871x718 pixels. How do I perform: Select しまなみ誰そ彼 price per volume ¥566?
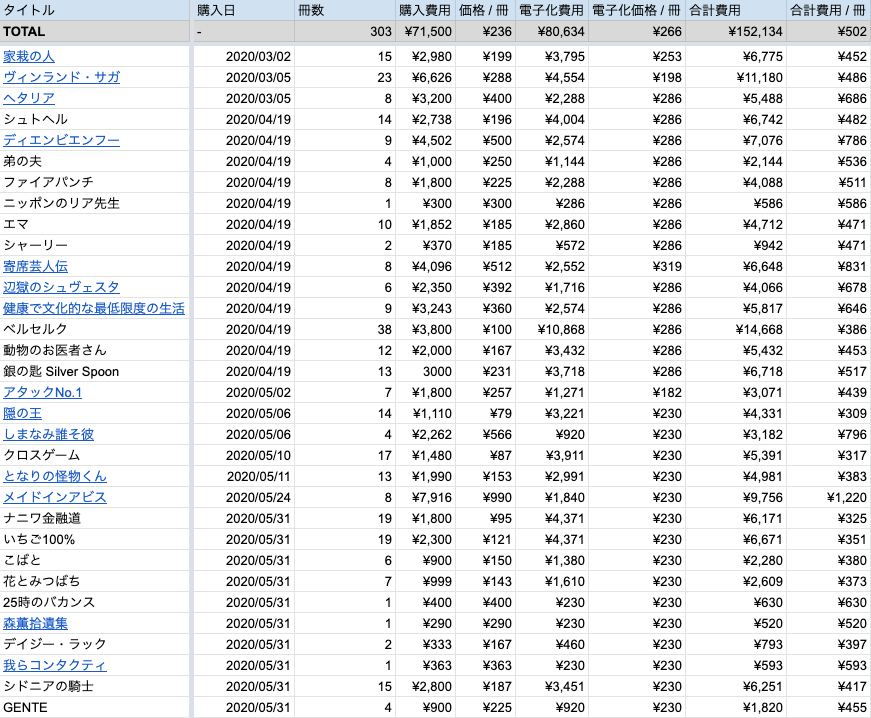(x=485, y=435)
